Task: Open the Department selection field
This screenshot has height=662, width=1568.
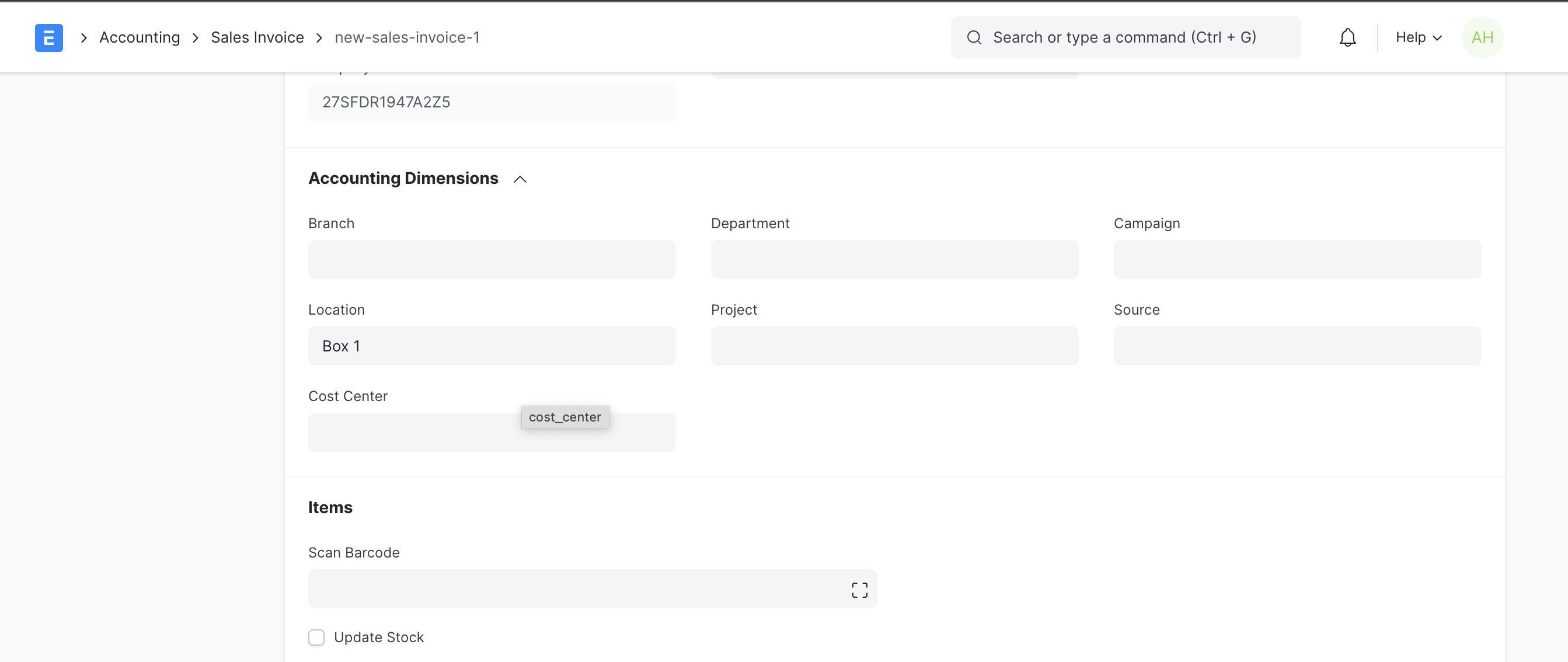Action: (894, 259)
